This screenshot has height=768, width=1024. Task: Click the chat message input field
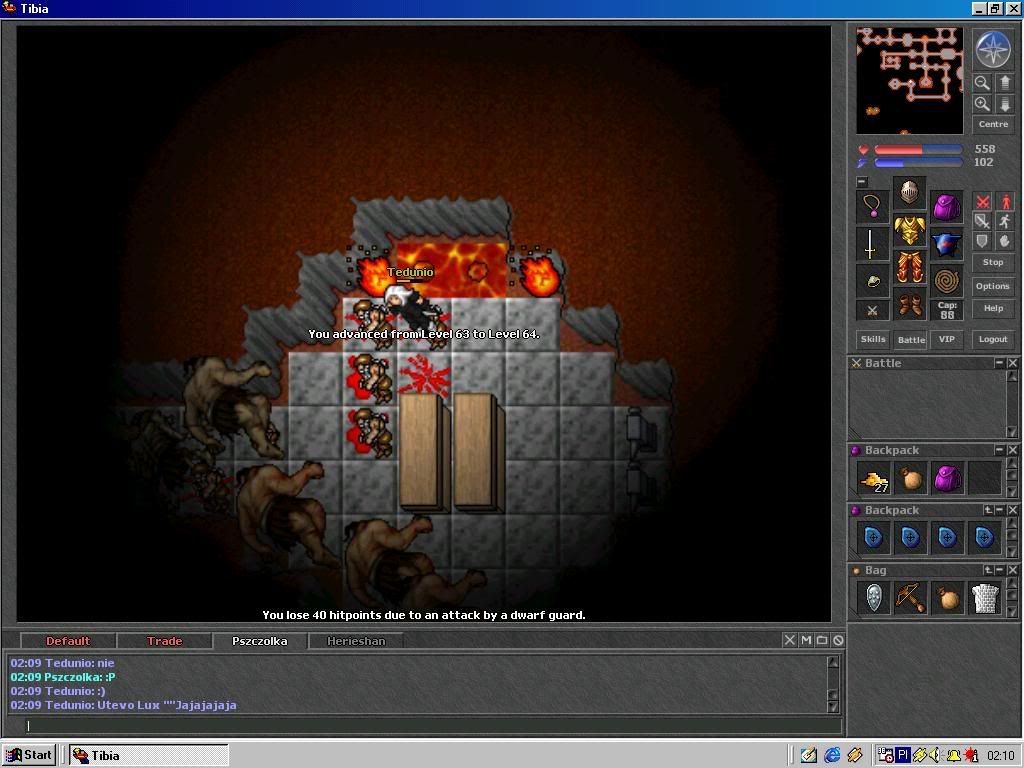coord(432,726)
